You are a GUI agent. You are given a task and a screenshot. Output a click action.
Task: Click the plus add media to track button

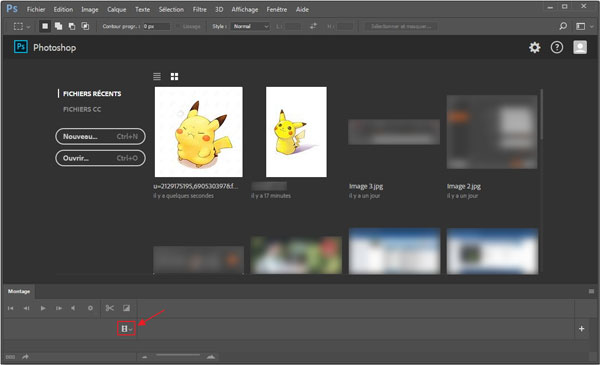pyautogui.click(x=581, y=329)
